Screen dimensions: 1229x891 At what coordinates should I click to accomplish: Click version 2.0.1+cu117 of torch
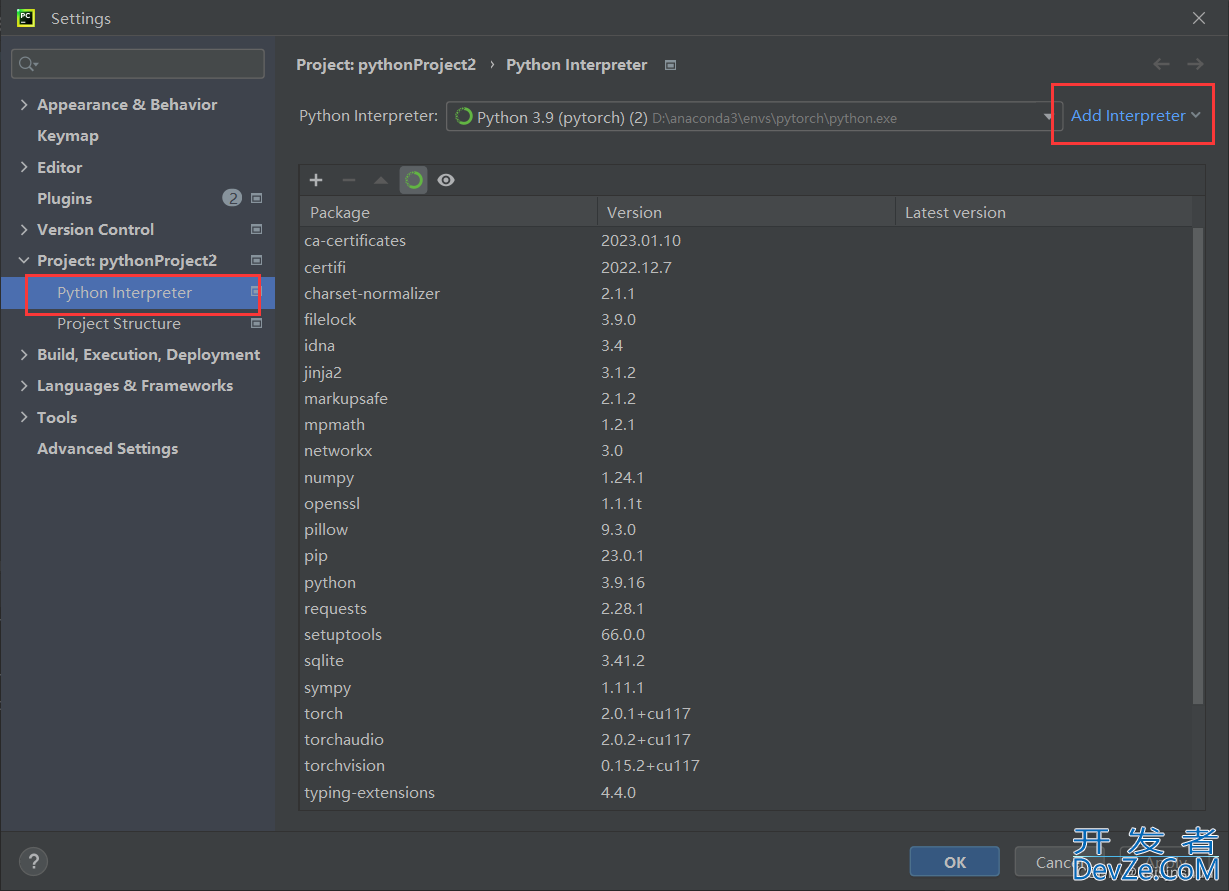click(x=646, y=713)
